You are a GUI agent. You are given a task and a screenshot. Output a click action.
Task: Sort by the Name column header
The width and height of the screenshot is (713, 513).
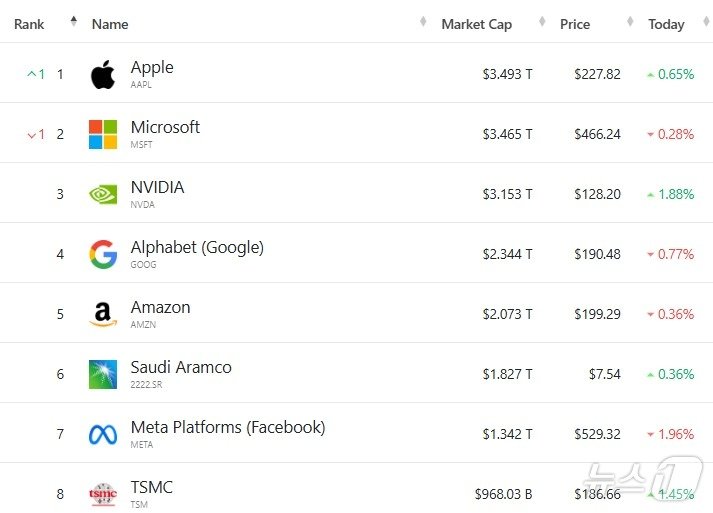110,24
